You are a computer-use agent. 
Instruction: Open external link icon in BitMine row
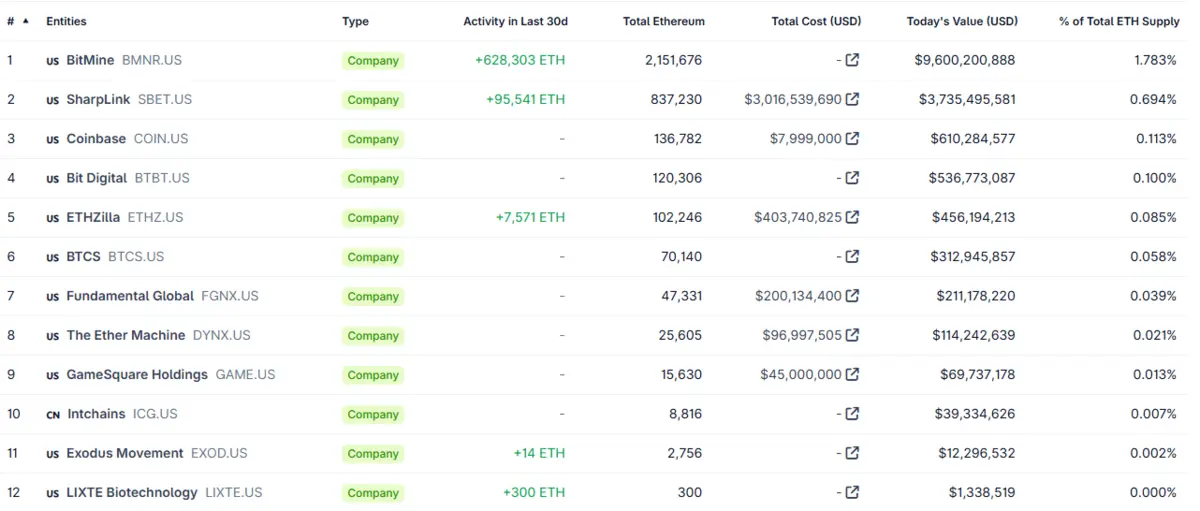(852, 60)
